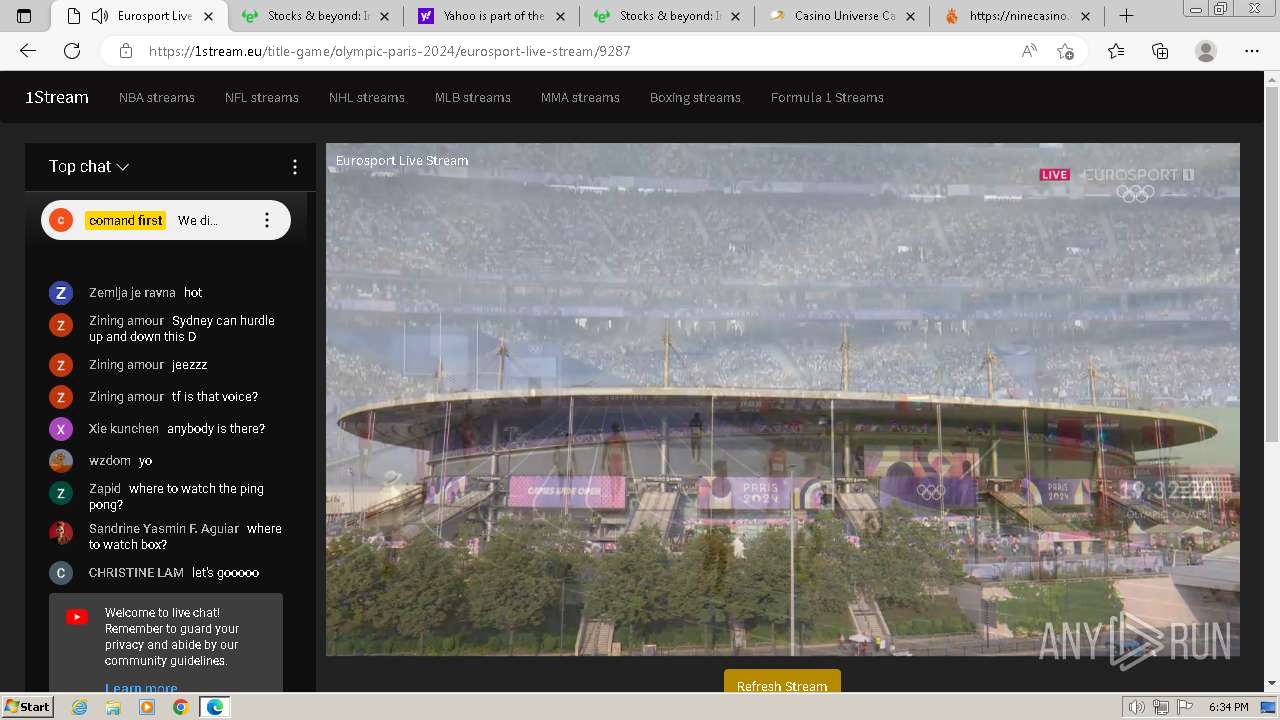
Task: Close the Casino Universe tab
Action: click(x=910, y=16)
